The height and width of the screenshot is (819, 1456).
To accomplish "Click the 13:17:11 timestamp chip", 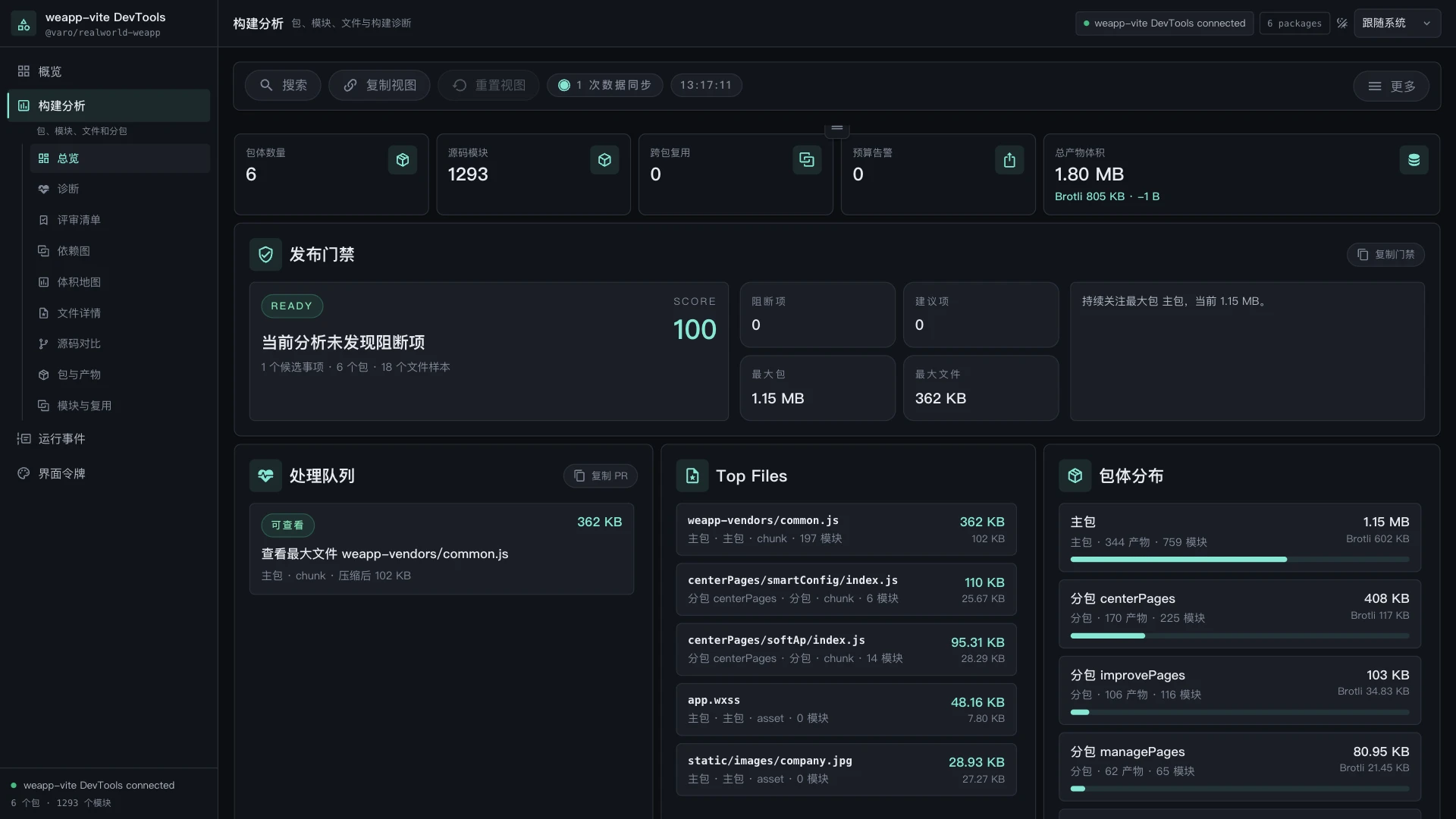I will coord(706,85).
